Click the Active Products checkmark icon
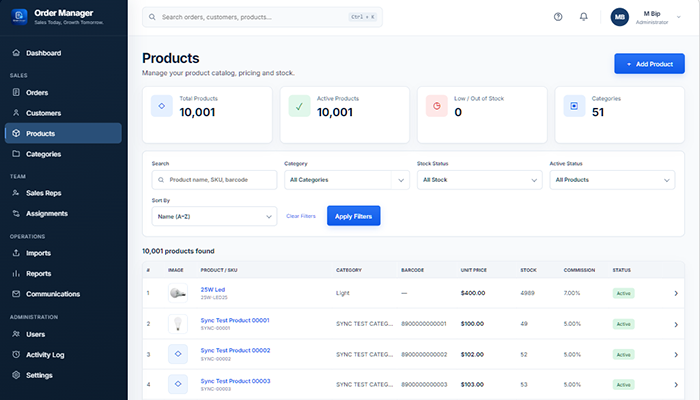 click(x=299, y=106)
